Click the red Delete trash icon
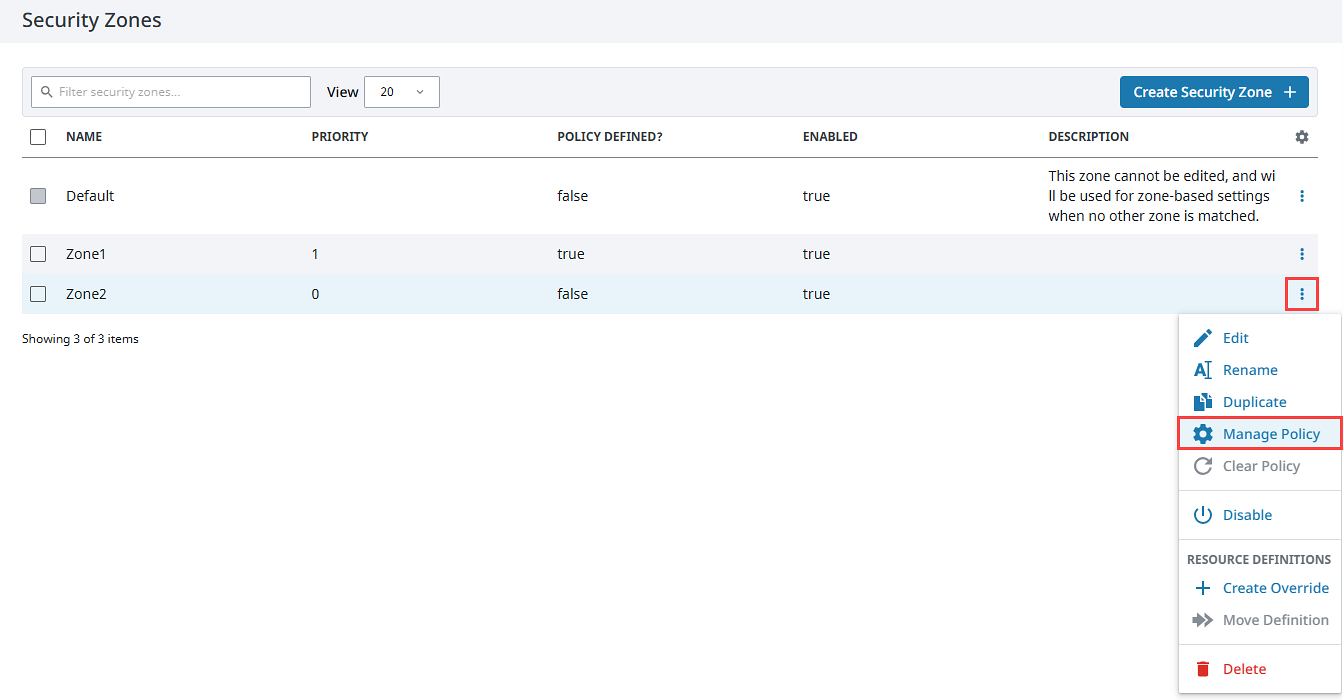1343x700 pixels. click(x=1203, y=669)
